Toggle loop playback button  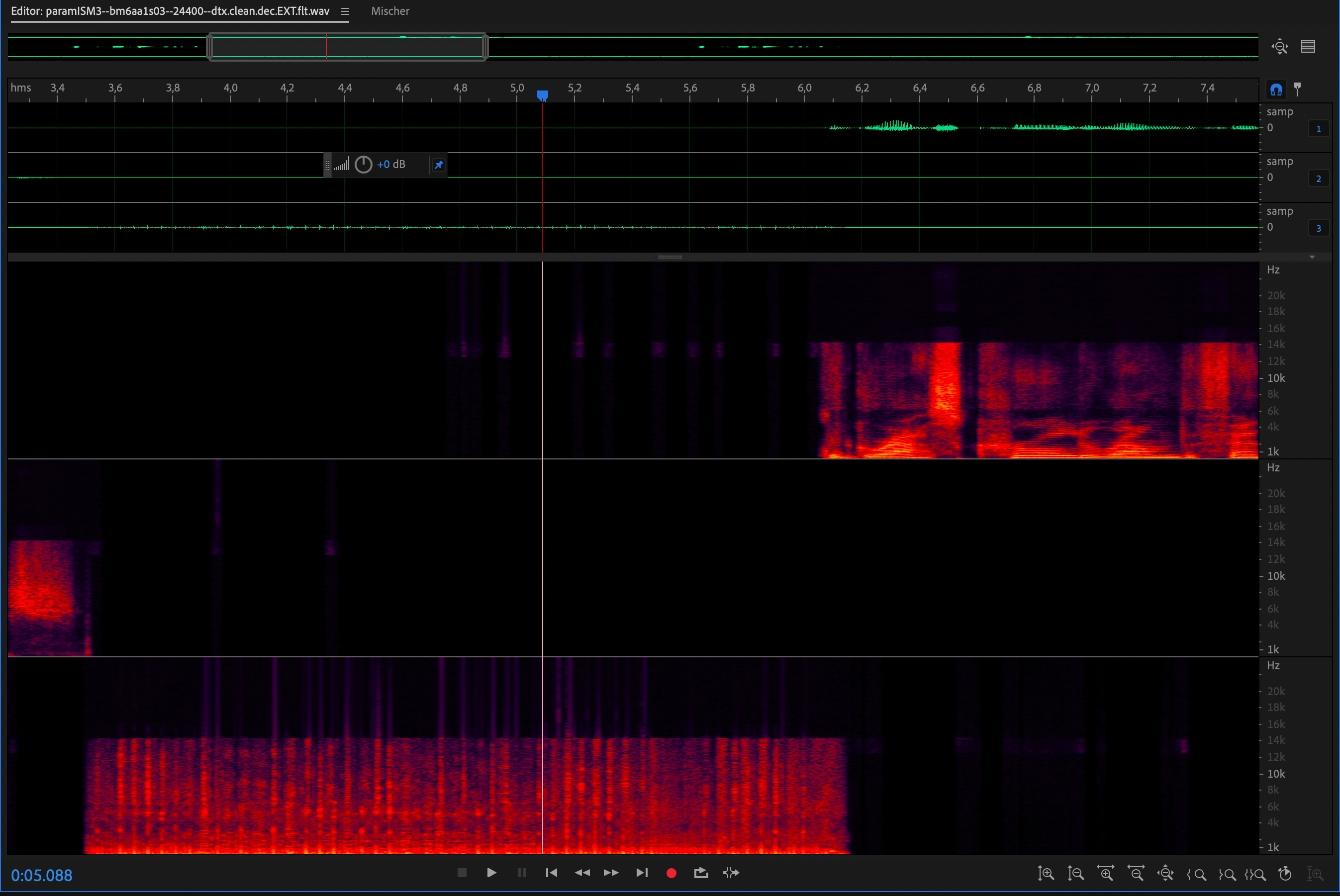pyautogui.click(x=701, y=873)
